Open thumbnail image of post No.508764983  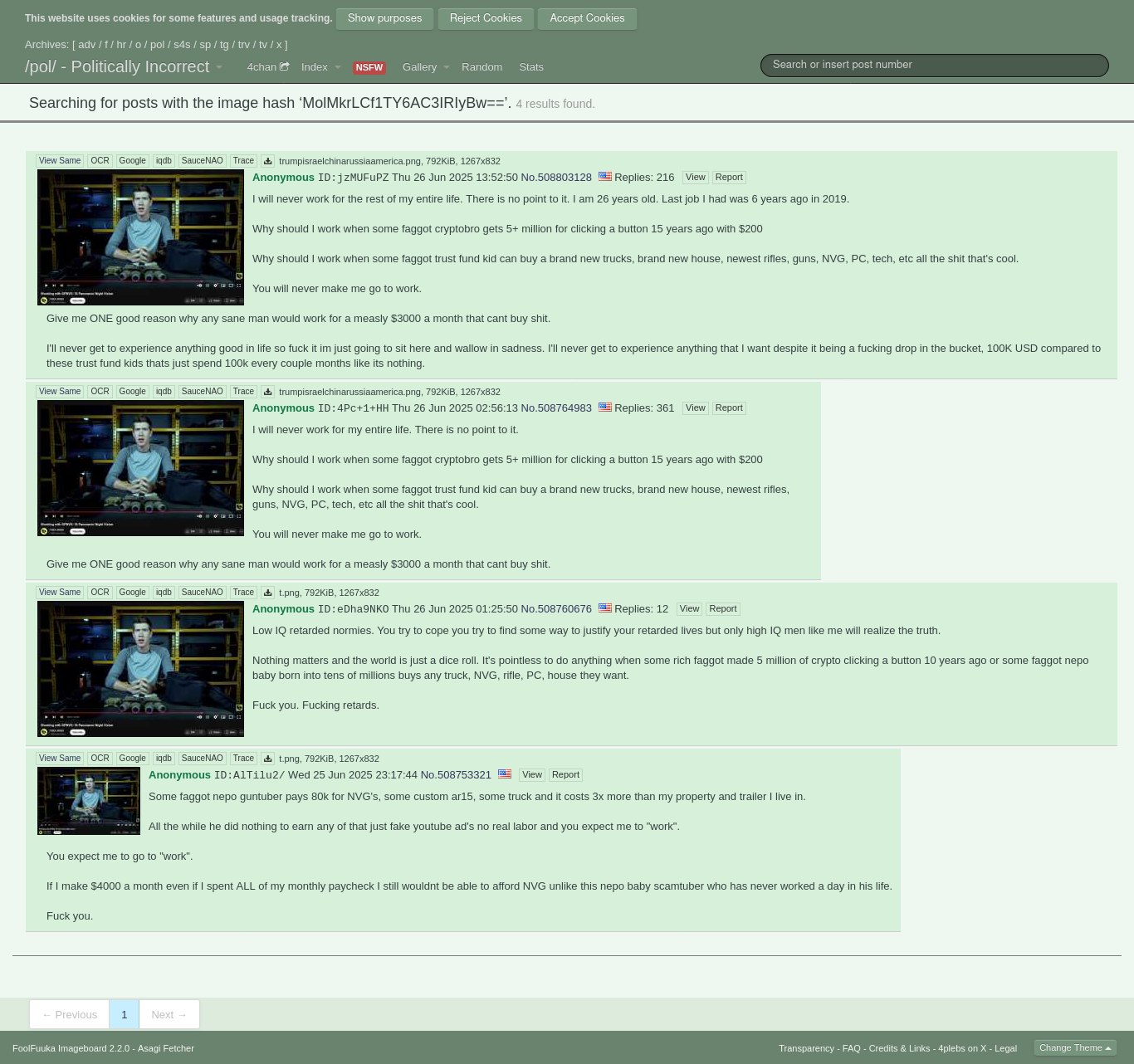[x=140, y=468]
